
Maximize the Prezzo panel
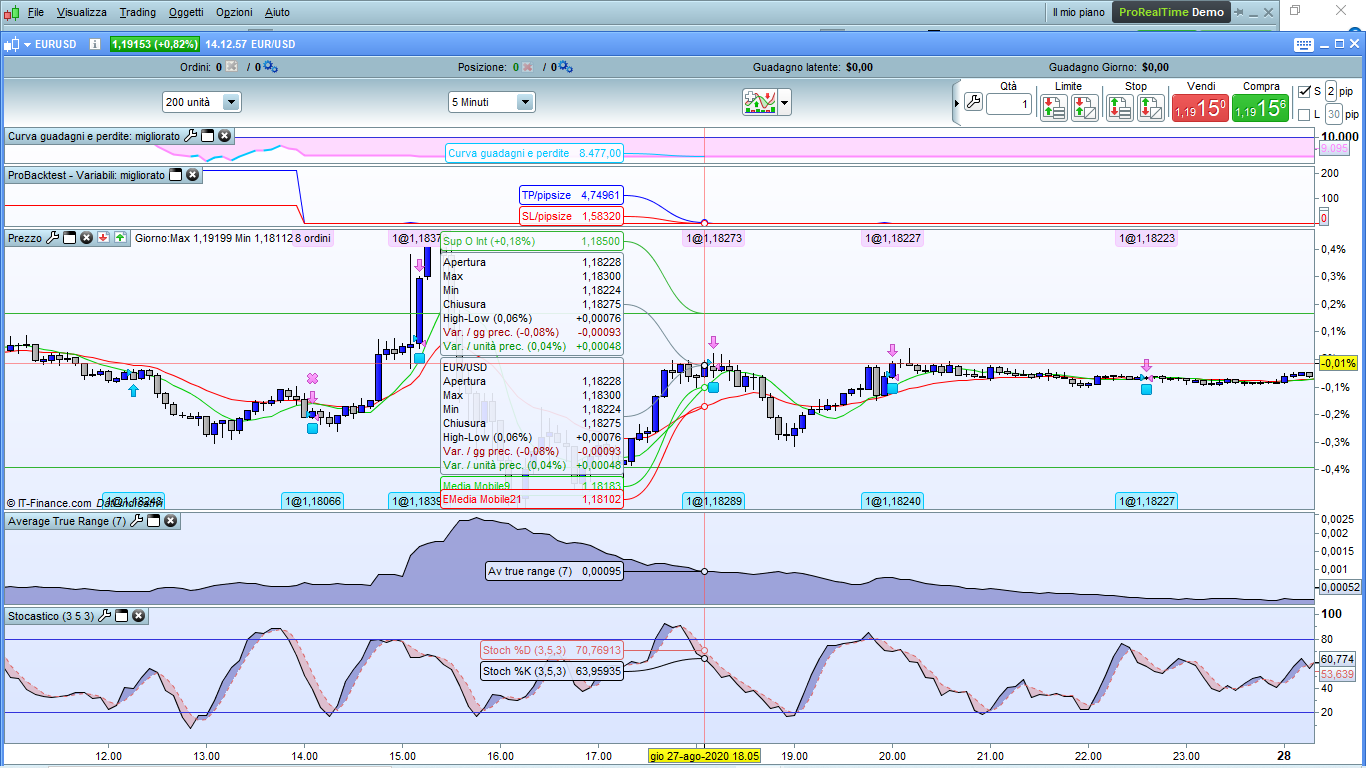point(70,238)
